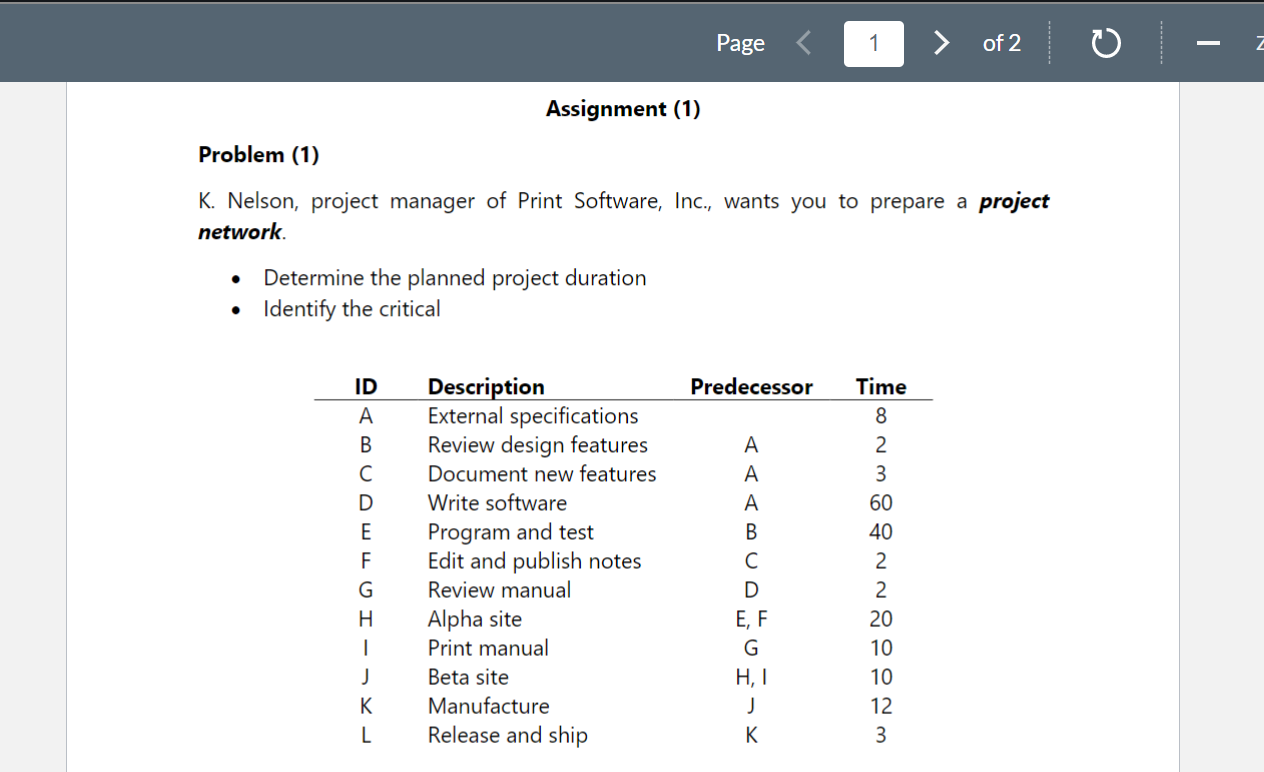Click the time value '60'
Viewport: 1264px width, 772px height.
880,503
